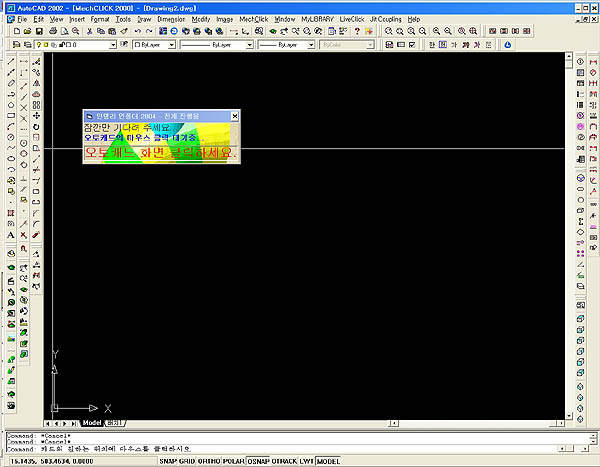Switch to the Model tab
The width and height of the screenshot is (600, 467).
pos(92,423)
